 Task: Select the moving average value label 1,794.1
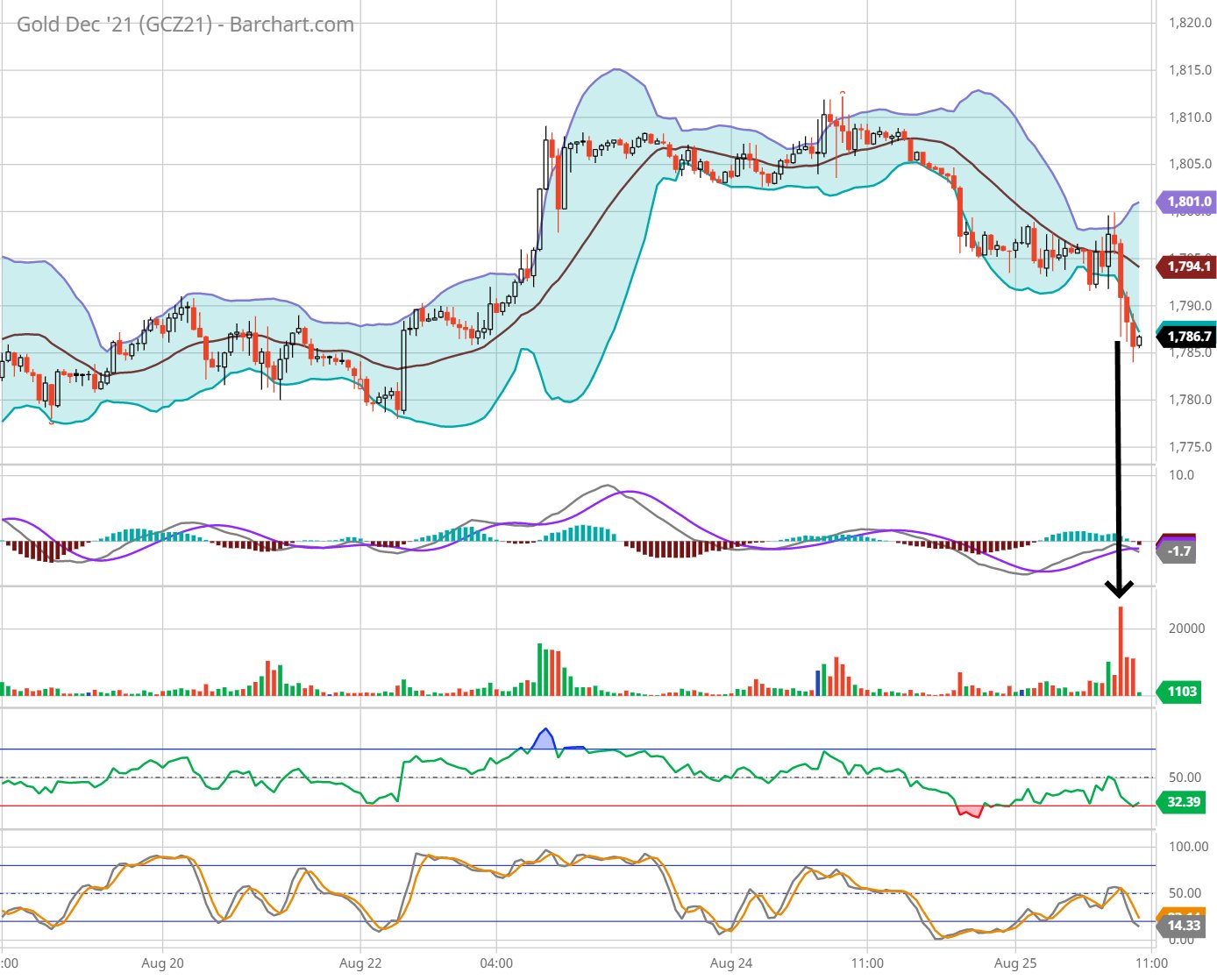click(x=1187, y=266)
